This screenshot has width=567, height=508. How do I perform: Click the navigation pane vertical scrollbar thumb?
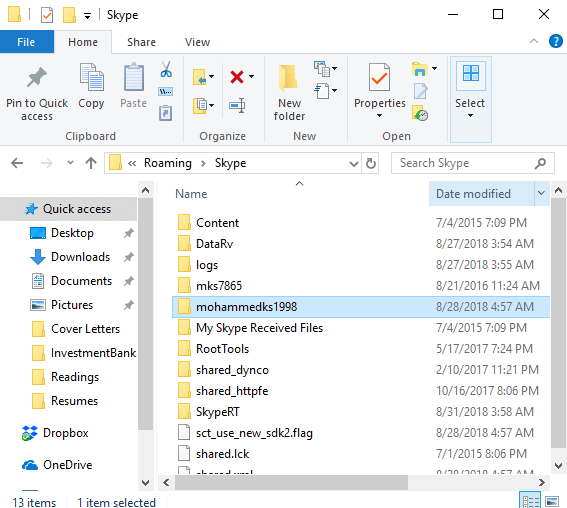coord(146,314)
